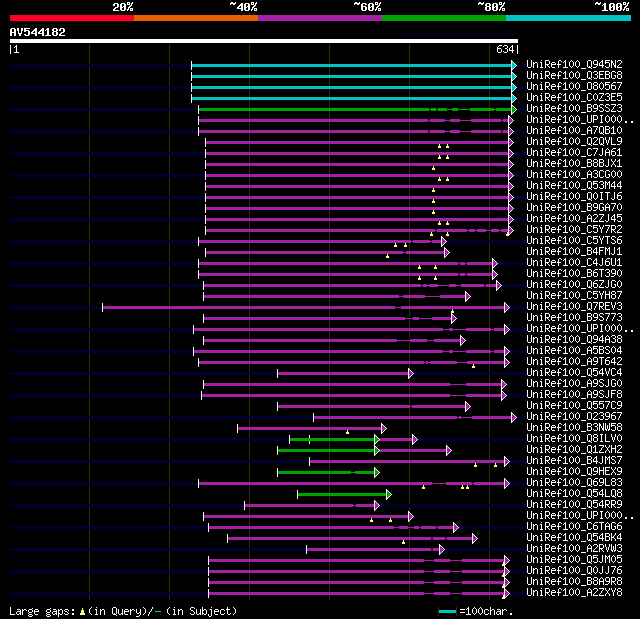Click the UniRef100_Q8ILV0 label

[574, 439]
